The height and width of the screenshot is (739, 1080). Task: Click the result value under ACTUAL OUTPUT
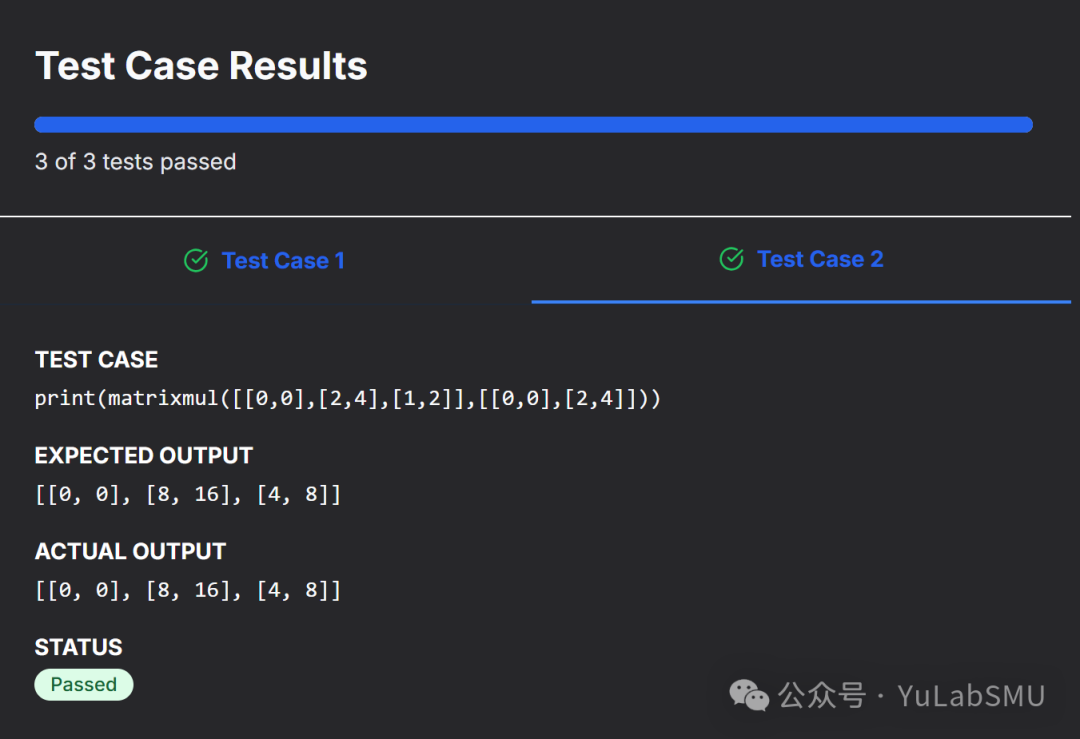188,590
